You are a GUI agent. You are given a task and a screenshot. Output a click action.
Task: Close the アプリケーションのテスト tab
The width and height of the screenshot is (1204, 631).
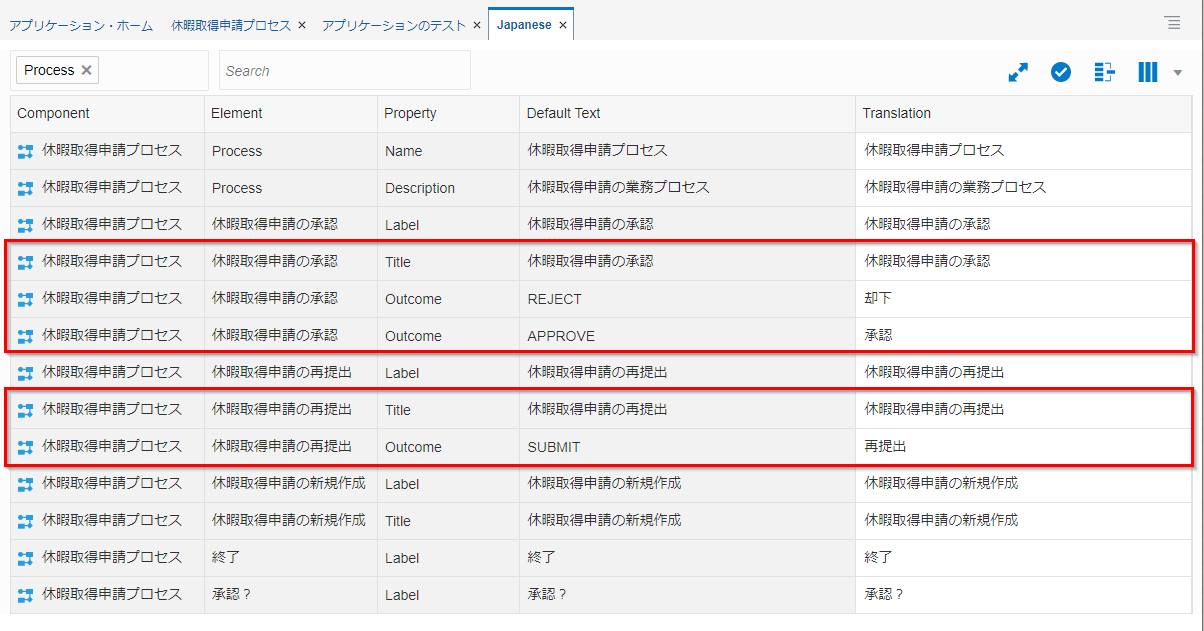(x=477, y=25)
